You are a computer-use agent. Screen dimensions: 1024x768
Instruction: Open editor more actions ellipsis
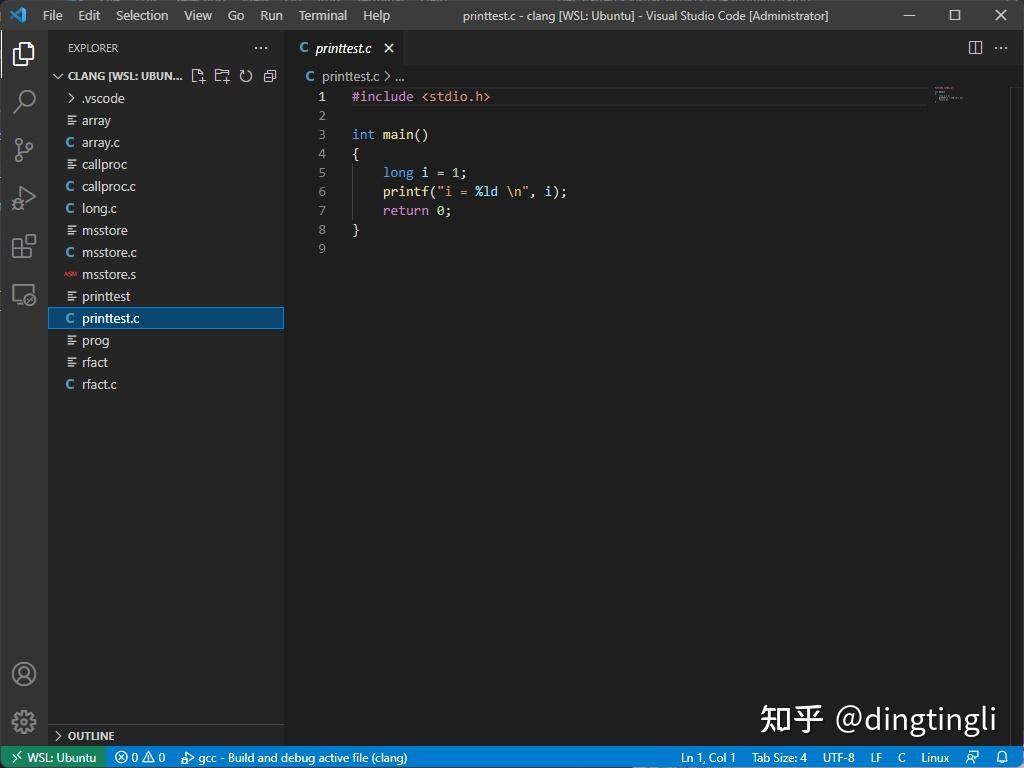pyautogui.click(x=1000, y=48)
